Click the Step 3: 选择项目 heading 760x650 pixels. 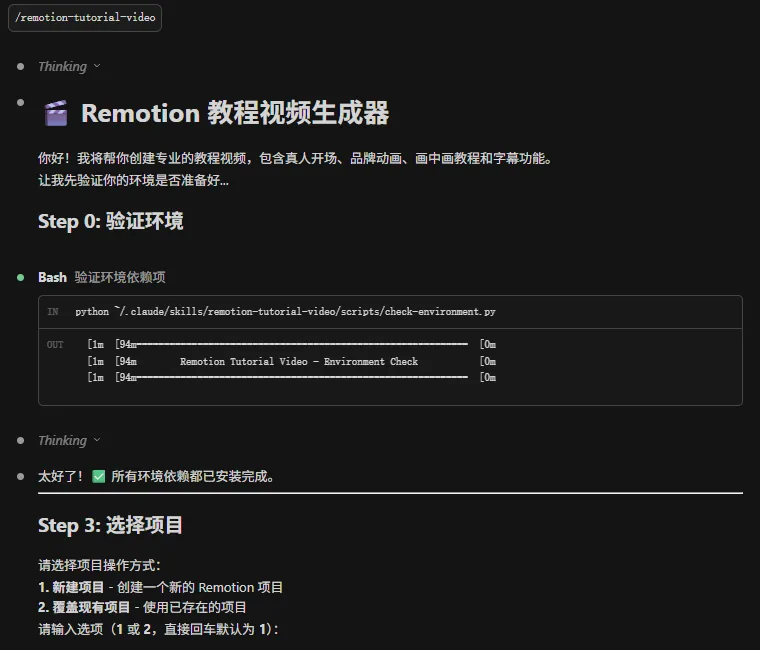pos(110,525)
